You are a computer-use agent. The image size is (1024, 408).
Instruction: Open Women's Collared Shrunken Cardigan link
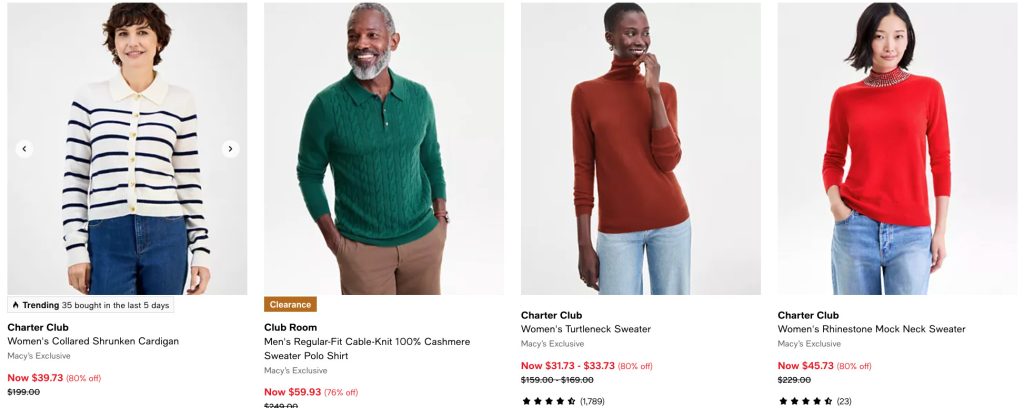[93, 341]
